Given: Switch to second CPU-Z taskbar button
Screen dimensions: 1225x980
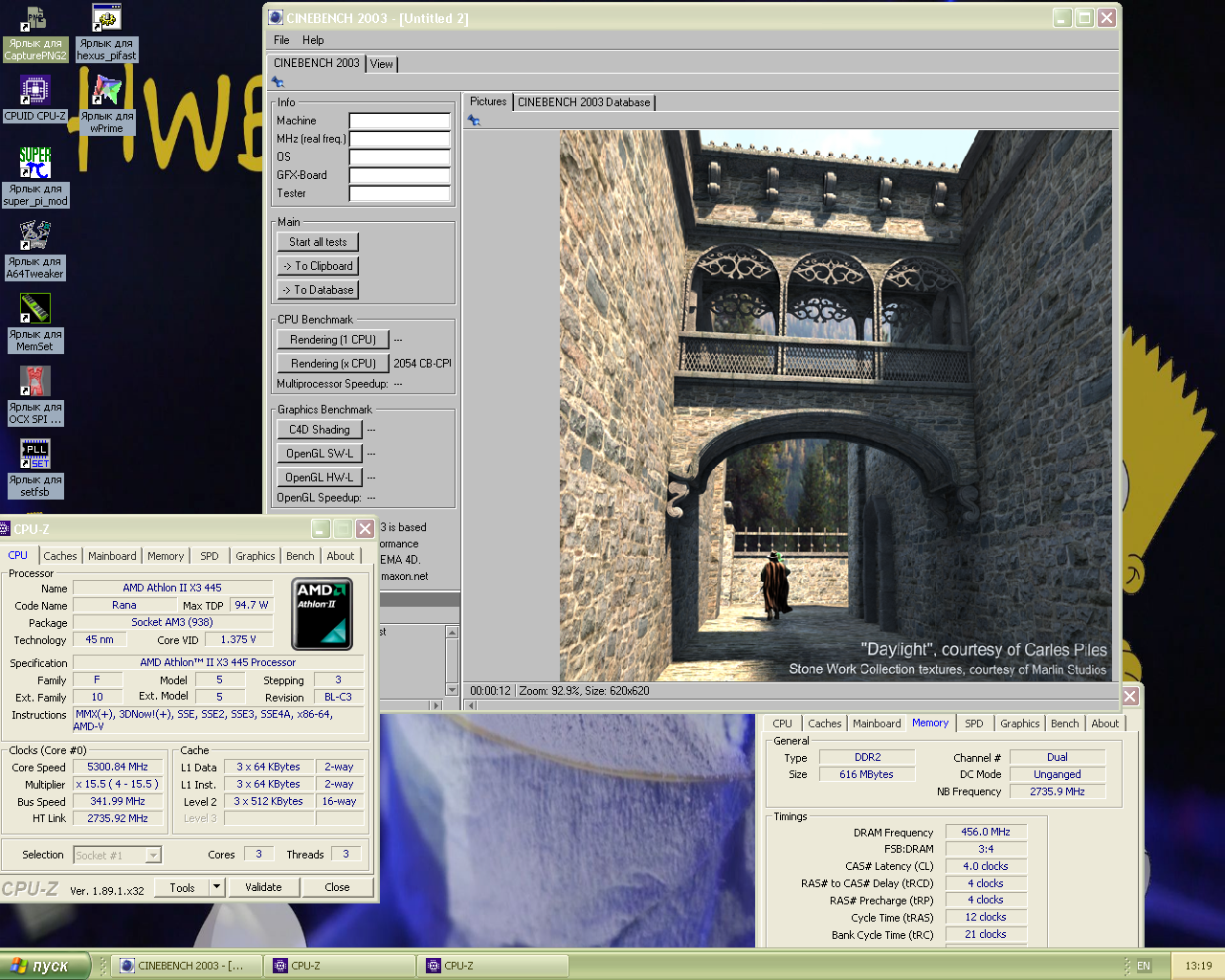Looking at the screenshot, I should click(493, 966).
